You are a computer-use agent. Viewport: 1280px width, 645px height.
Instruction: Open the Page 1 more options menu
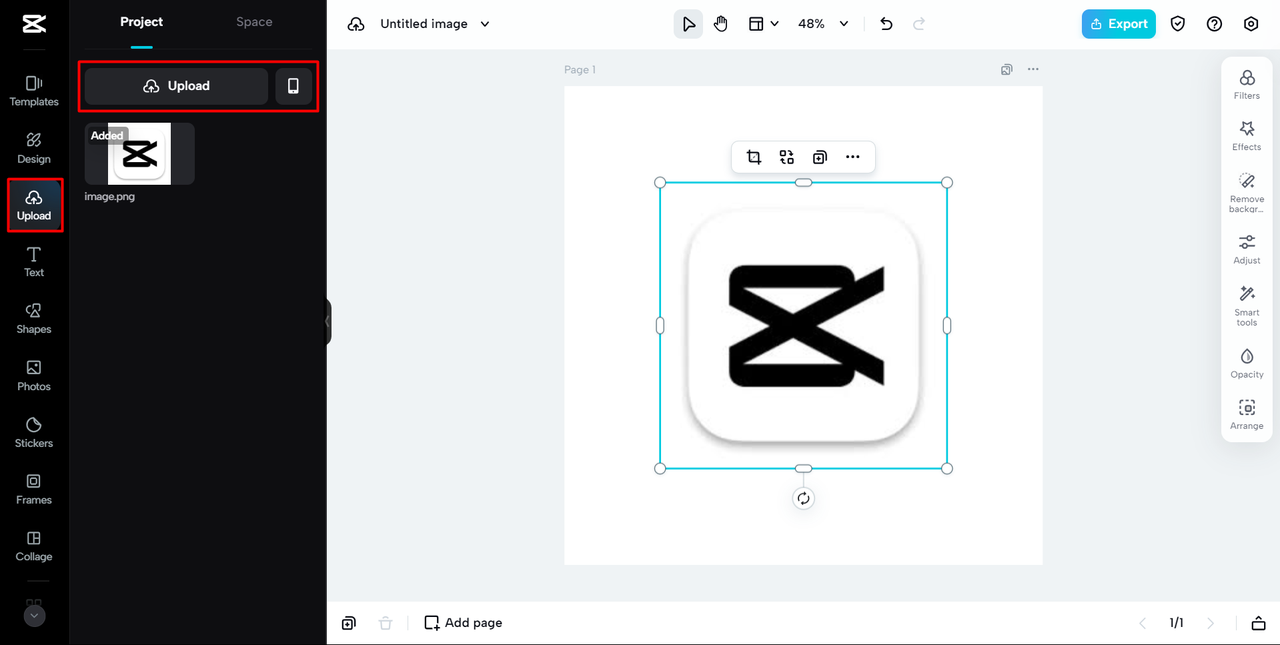coord(1033,70)
